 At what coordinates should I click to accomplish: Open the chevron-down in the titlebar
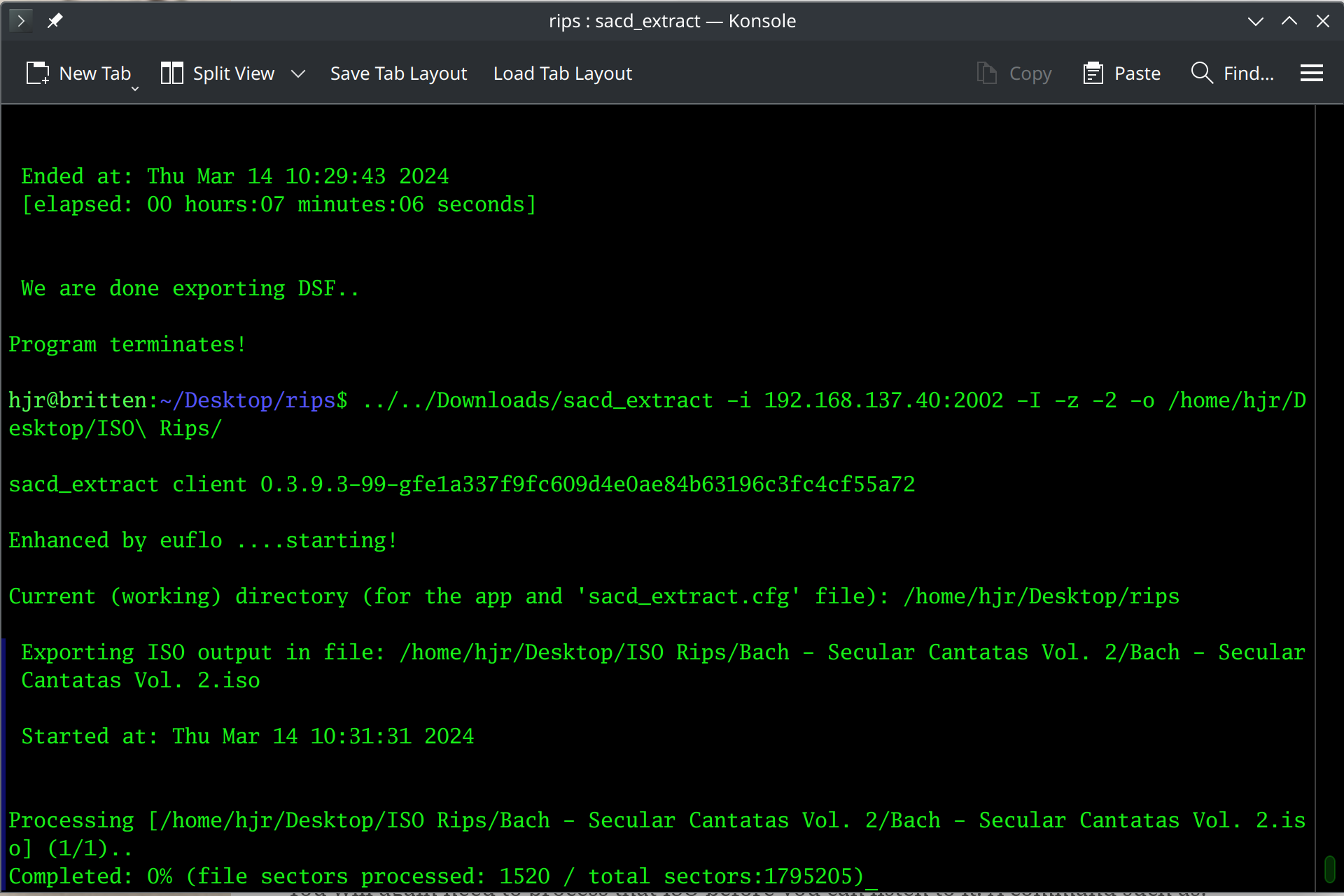(1255, 21)
